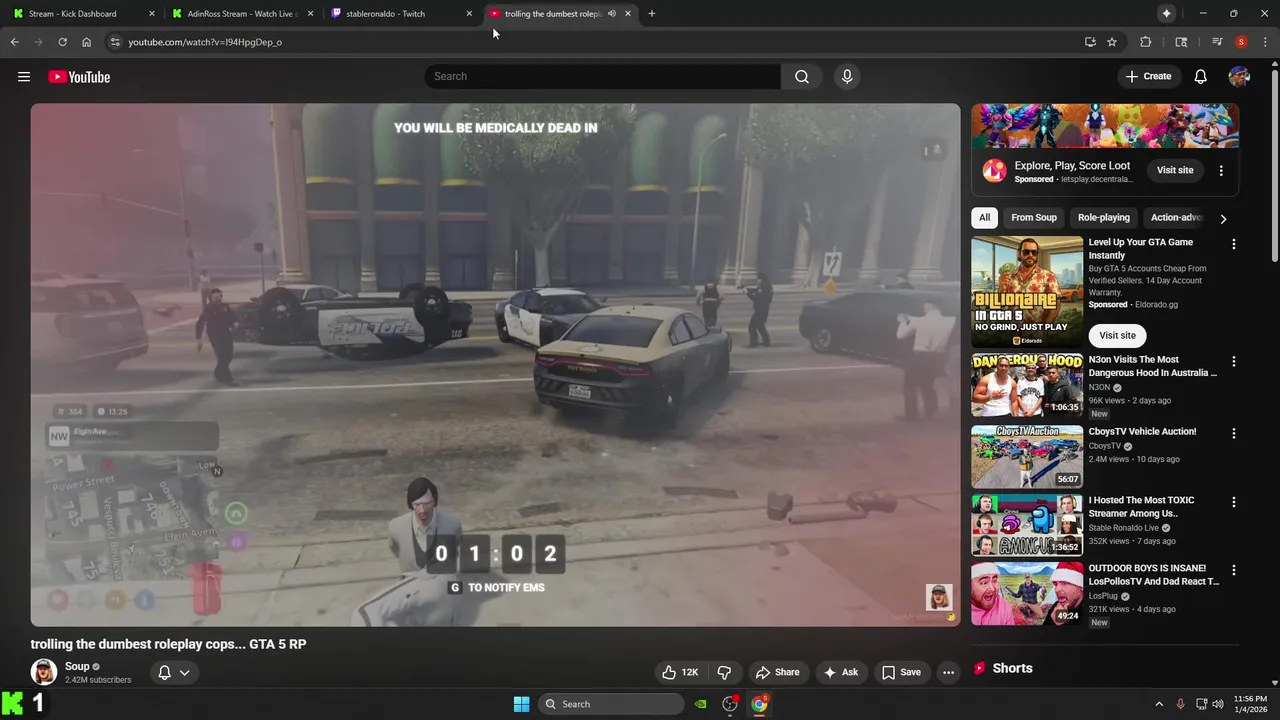Click the Ask button
The height and width of the screenshot is (720, 1280).
(840, 672)
